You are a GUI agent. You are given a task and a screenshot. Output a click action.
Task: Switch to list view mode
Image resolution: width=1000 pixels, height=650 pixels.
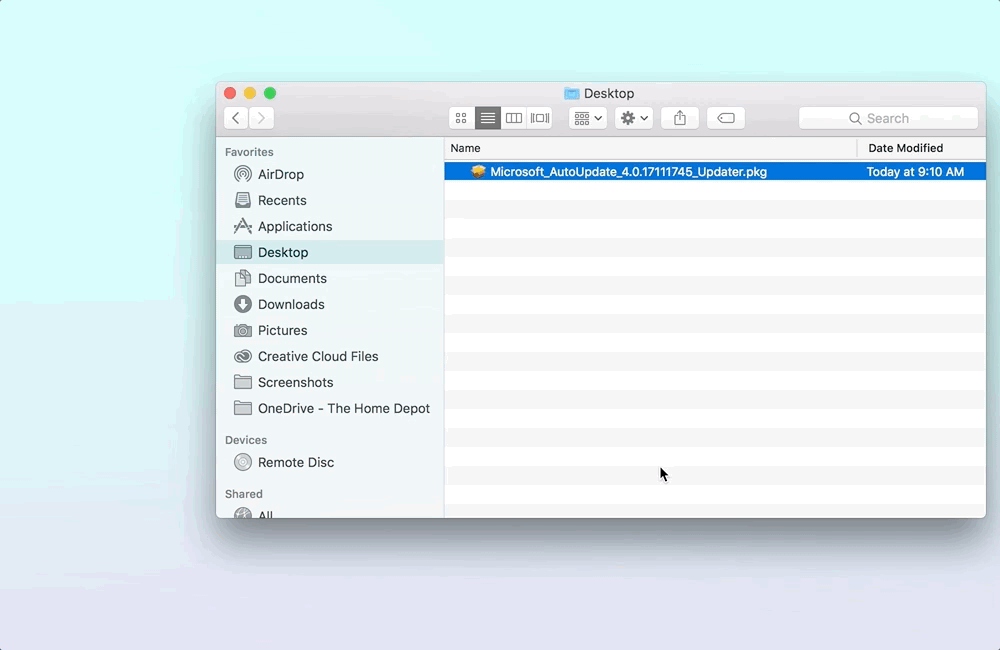(488, 118)
